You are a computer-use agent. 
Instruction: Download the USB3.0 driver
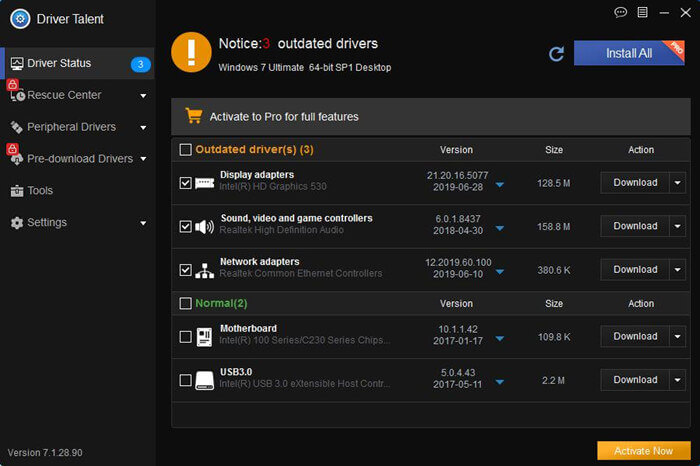click(x=635, y=380)
